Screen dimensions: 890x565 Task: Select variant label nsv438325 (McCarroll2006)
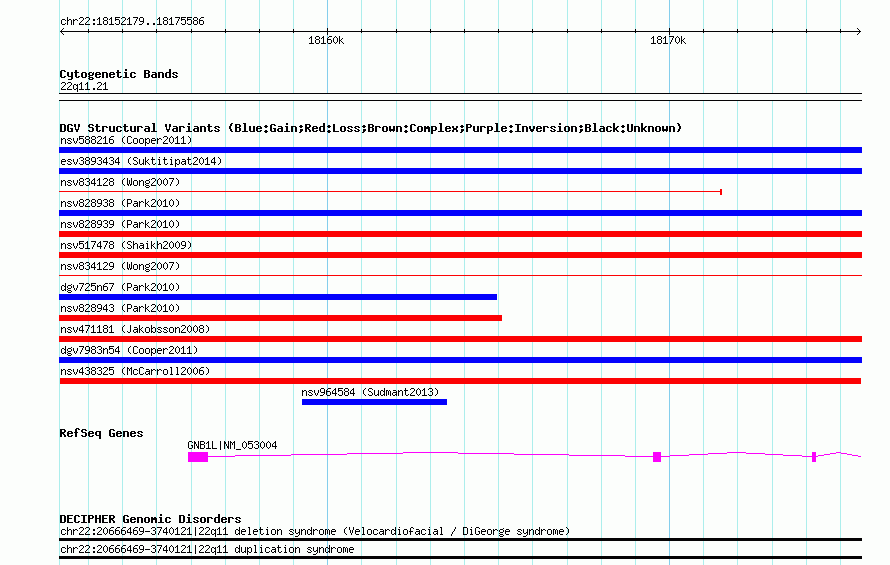tap(135, 371)
